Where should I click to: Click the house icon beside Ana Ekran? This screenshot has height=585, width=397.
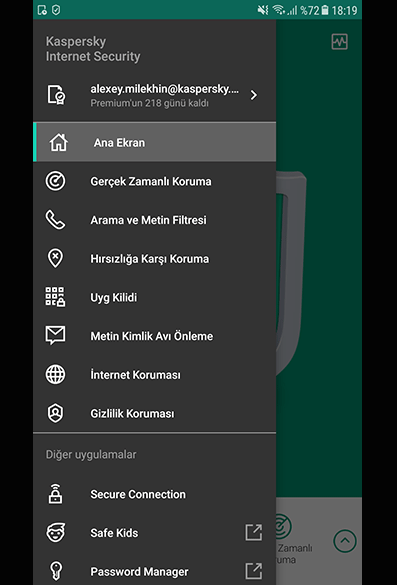click(x=59, y=143)
